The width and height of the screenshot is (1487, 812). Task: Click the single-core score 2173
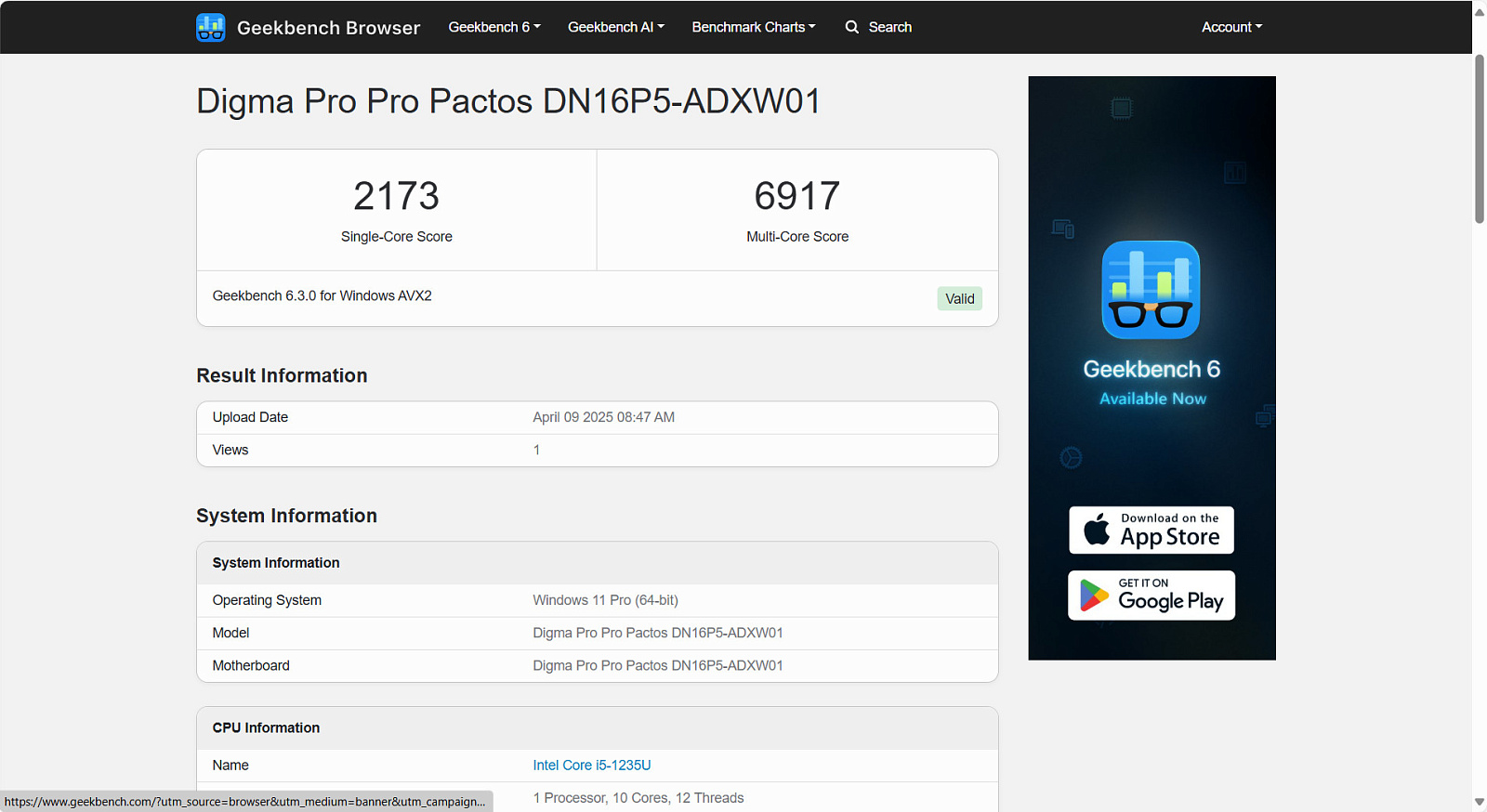pyautogui.click(x=397, y=196)
